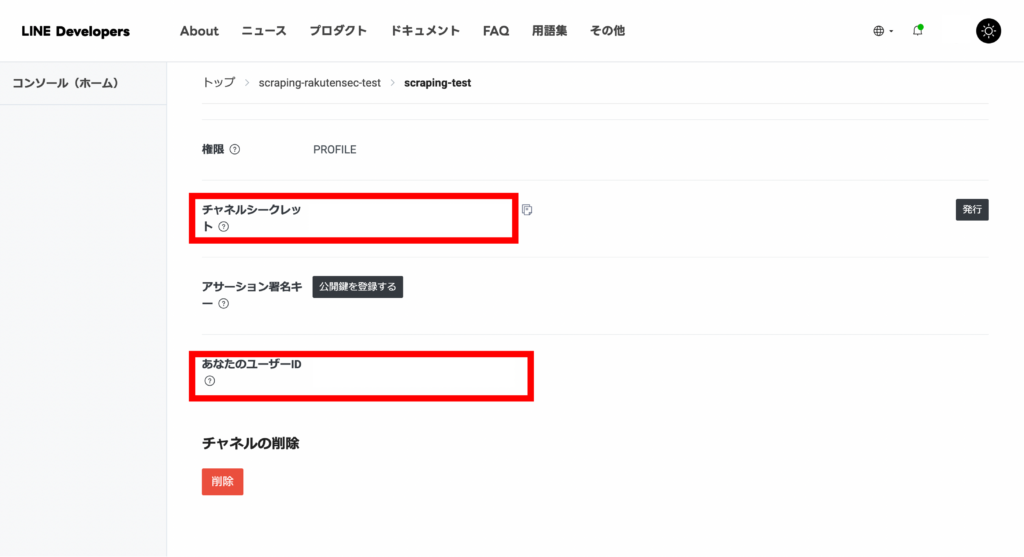The width and height of the screenshot is (1024, 557).
Task: Click the チャネルシークレット label
Action: click(x=251, y=218)
